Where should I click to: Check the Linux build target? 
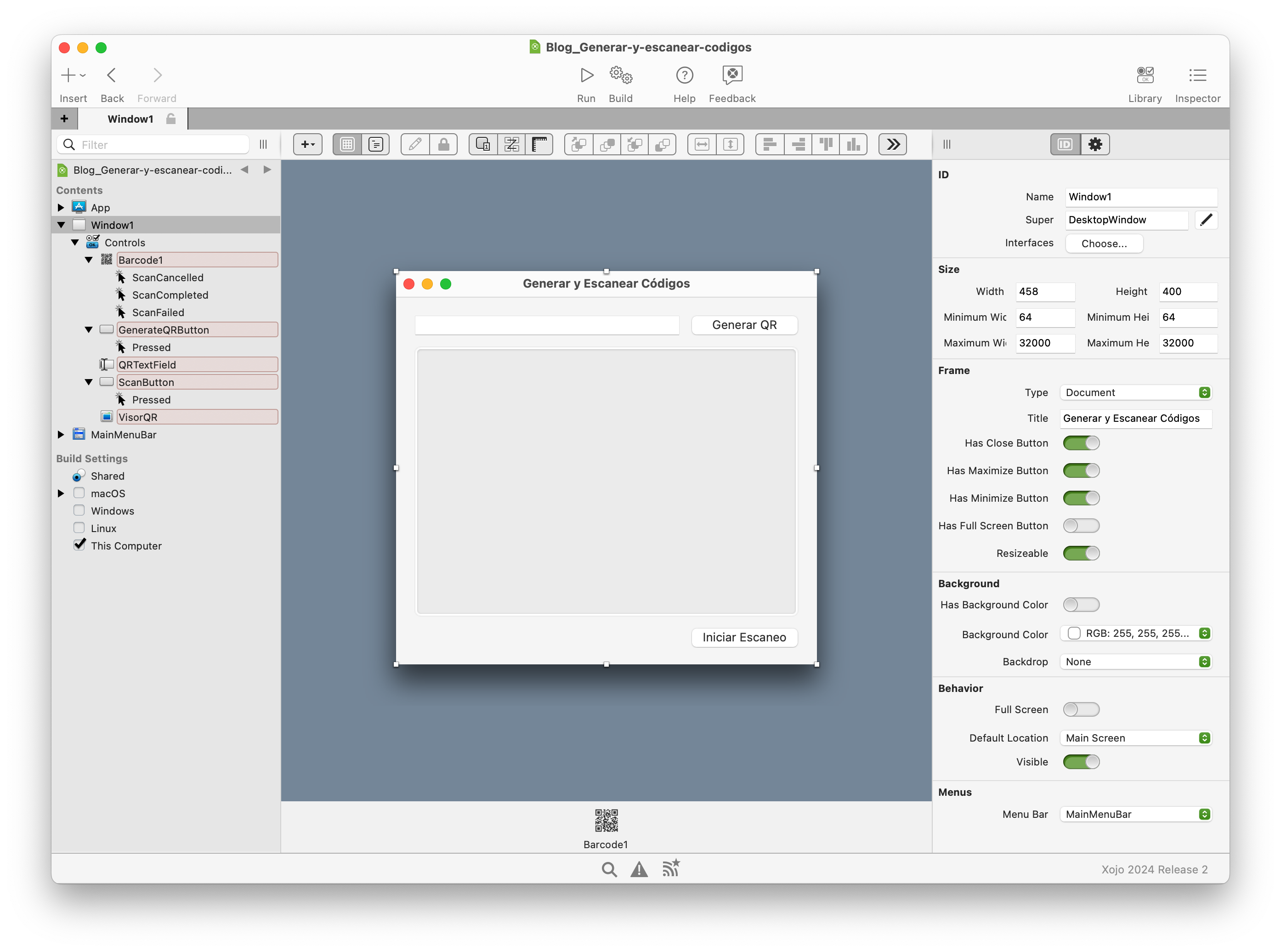[x=79, y=528]
